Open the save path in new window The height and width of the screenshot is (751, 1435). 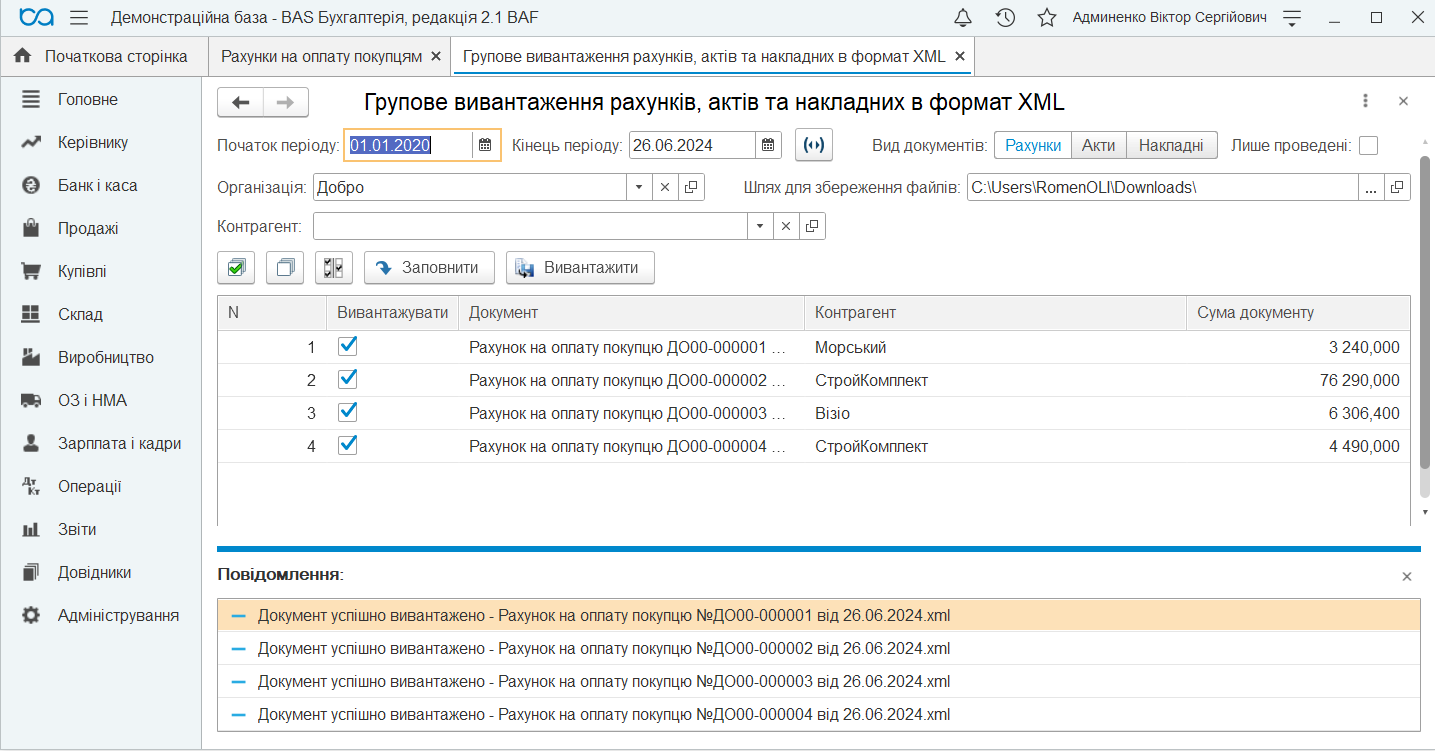(1398, 187)
